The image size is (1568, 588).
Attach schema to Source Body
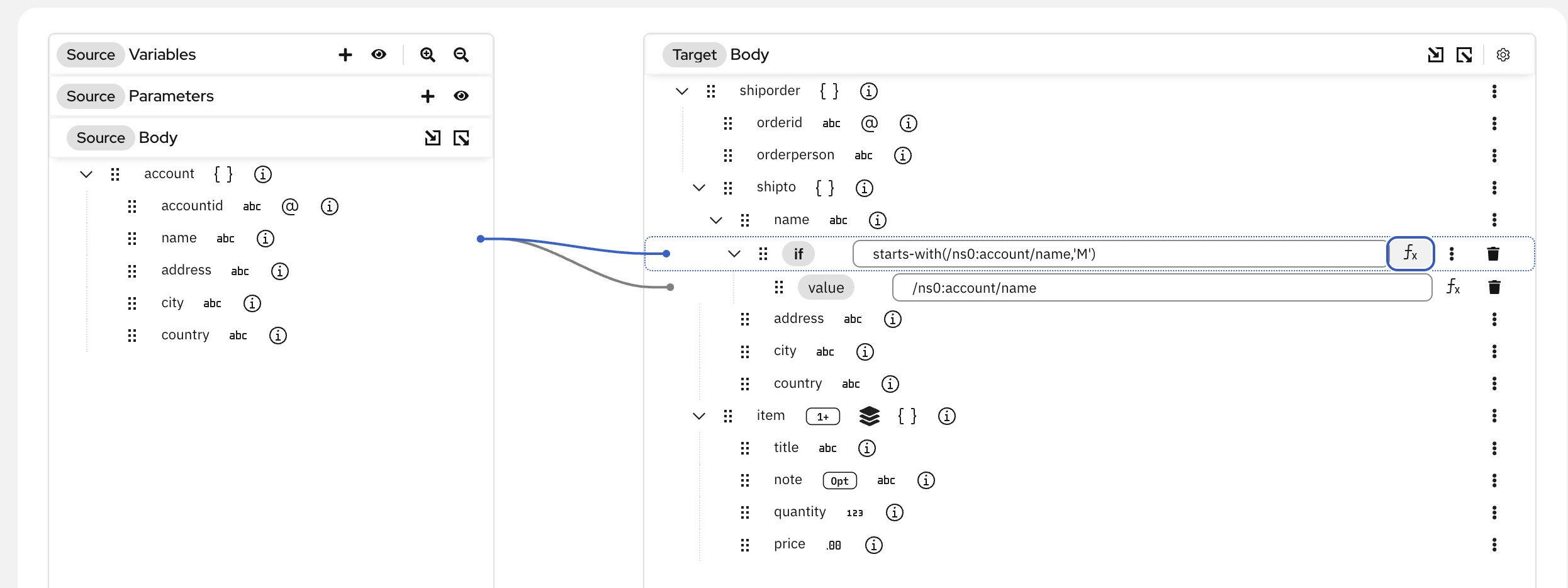[432, 138]
